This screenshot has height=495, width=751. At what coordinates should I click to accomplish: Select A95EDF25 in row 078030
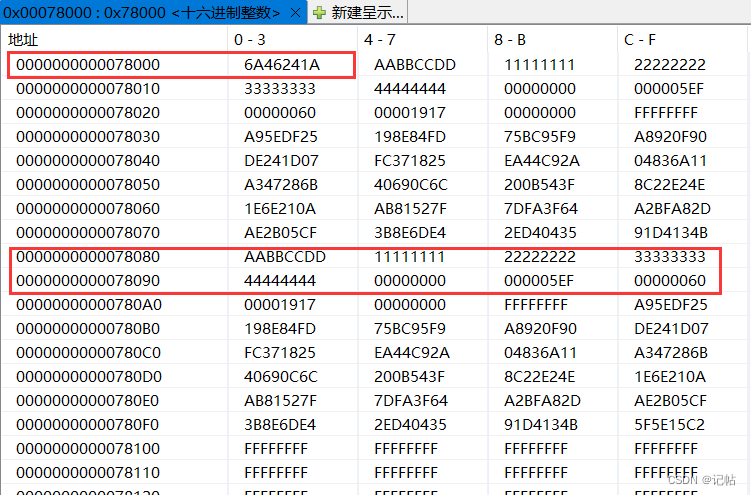coord(281,136)
